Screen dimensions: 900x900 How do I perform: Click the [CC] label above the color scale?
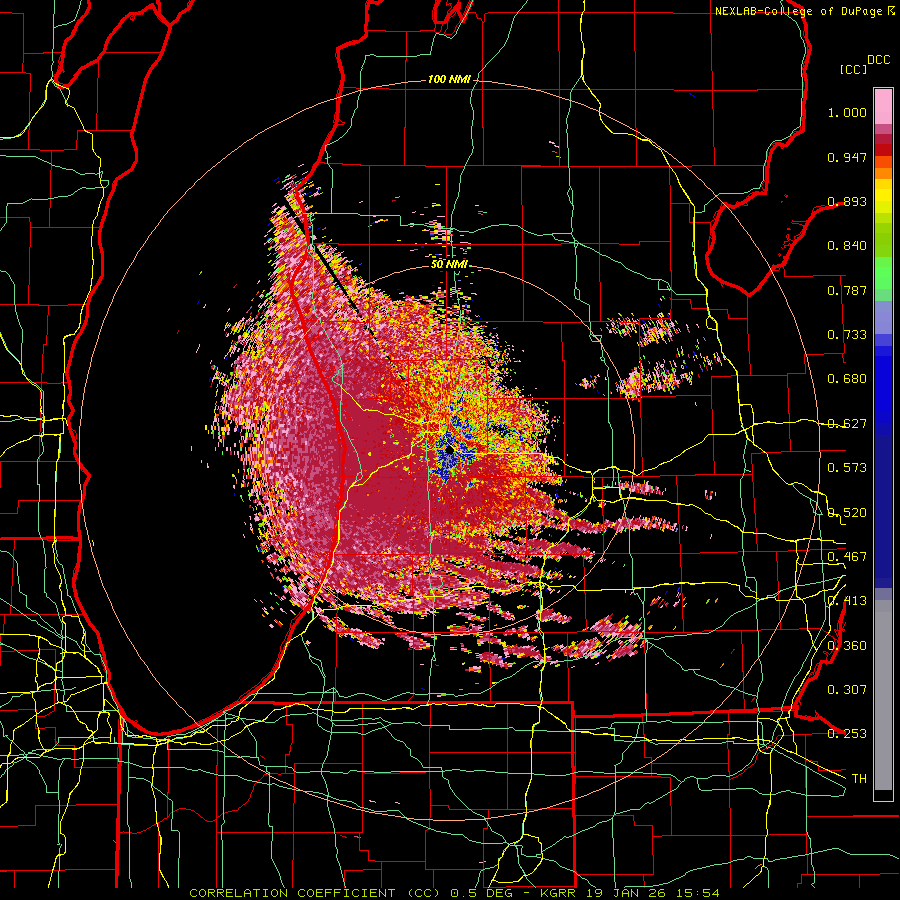pyautogui.click(x=853, y=69)
